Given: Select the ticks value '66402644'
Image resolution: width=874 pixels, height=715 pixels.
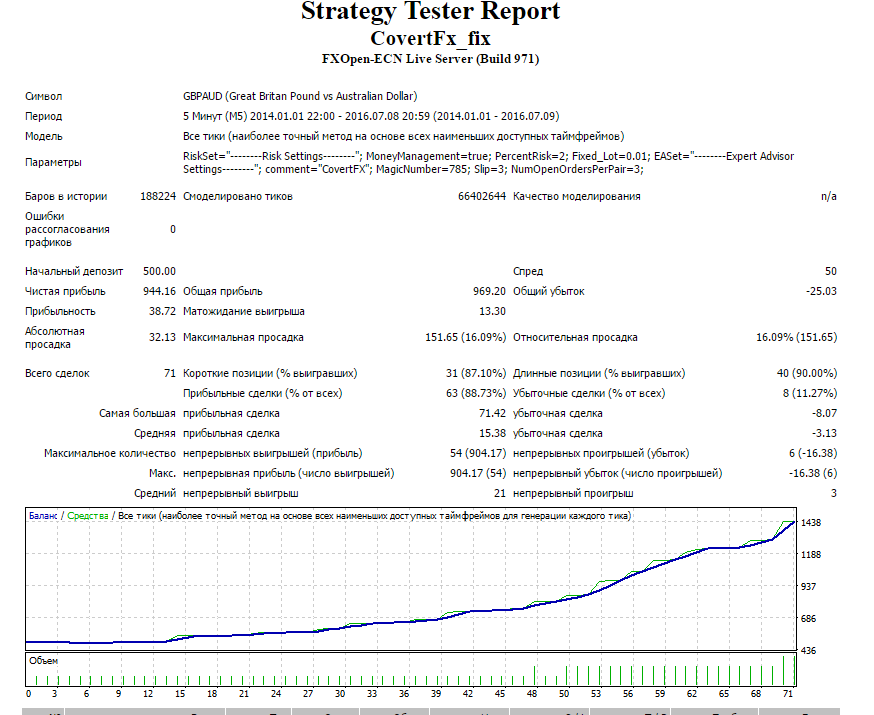Looking at the screenshot, I should (x=482, y=196).
